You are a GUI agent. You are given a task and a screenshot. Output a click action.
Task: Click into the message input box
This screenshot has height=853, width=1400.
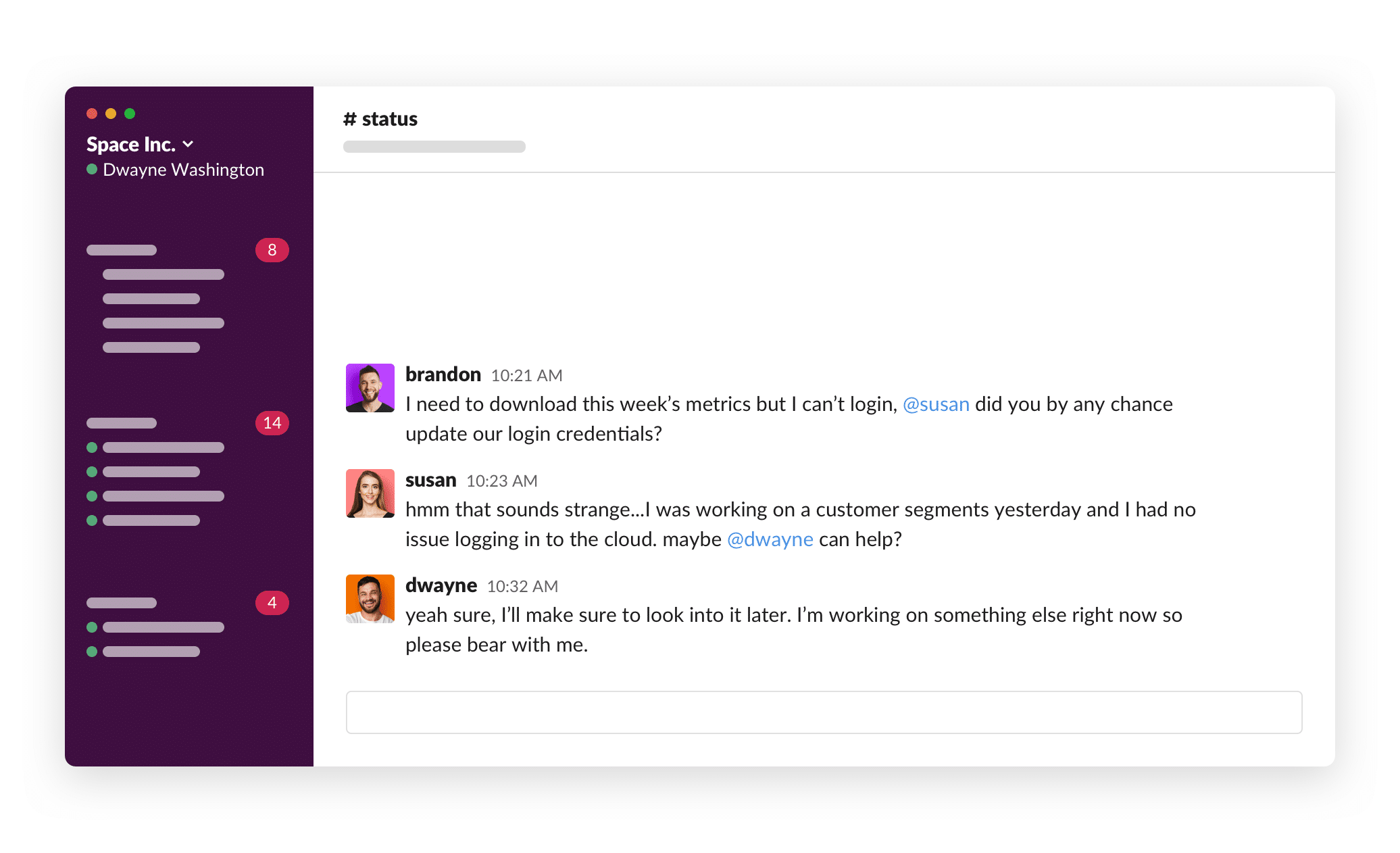tap(823, 712)
